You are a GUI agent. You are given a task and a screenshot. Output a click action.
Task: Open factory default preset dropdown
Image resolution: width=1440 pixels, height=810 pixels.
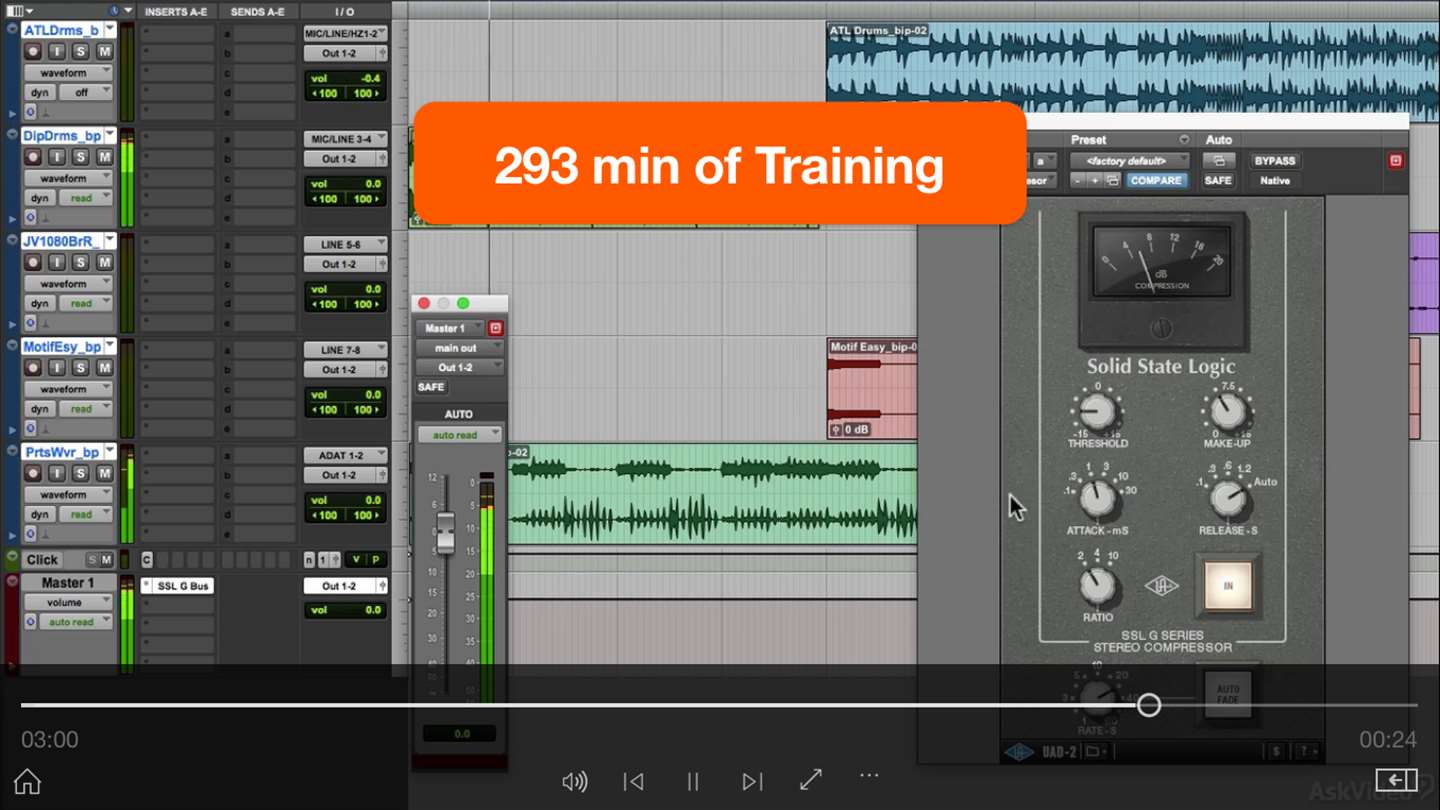tap(1129, 160)
